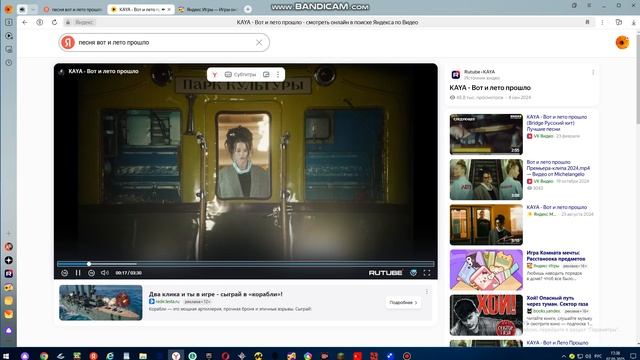Seek along the video progress bar

click(246, 264)
